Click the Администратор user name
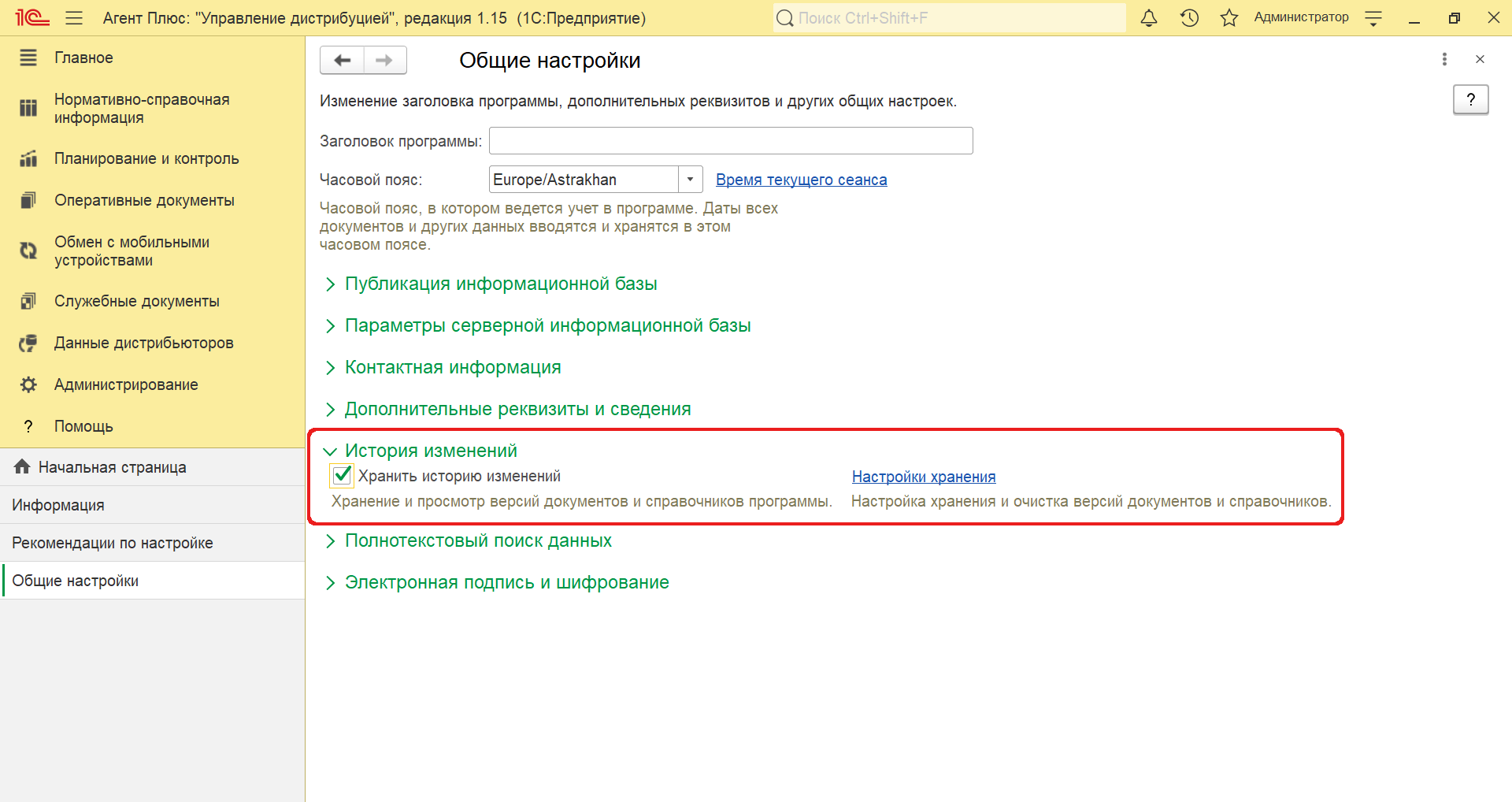Image resolution: width=1512 pixels, height=802 pixels. [1301, 17]
